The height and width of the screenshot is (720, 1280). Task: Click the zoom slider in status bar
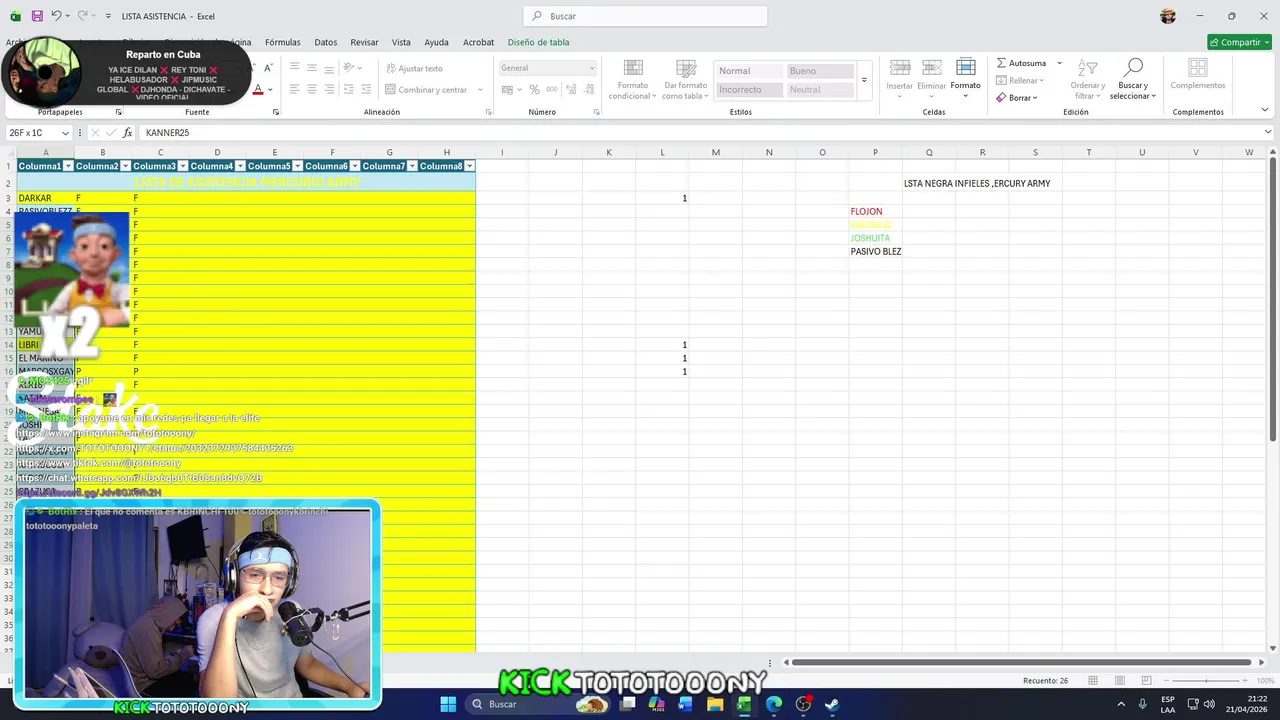point(1207,680)
